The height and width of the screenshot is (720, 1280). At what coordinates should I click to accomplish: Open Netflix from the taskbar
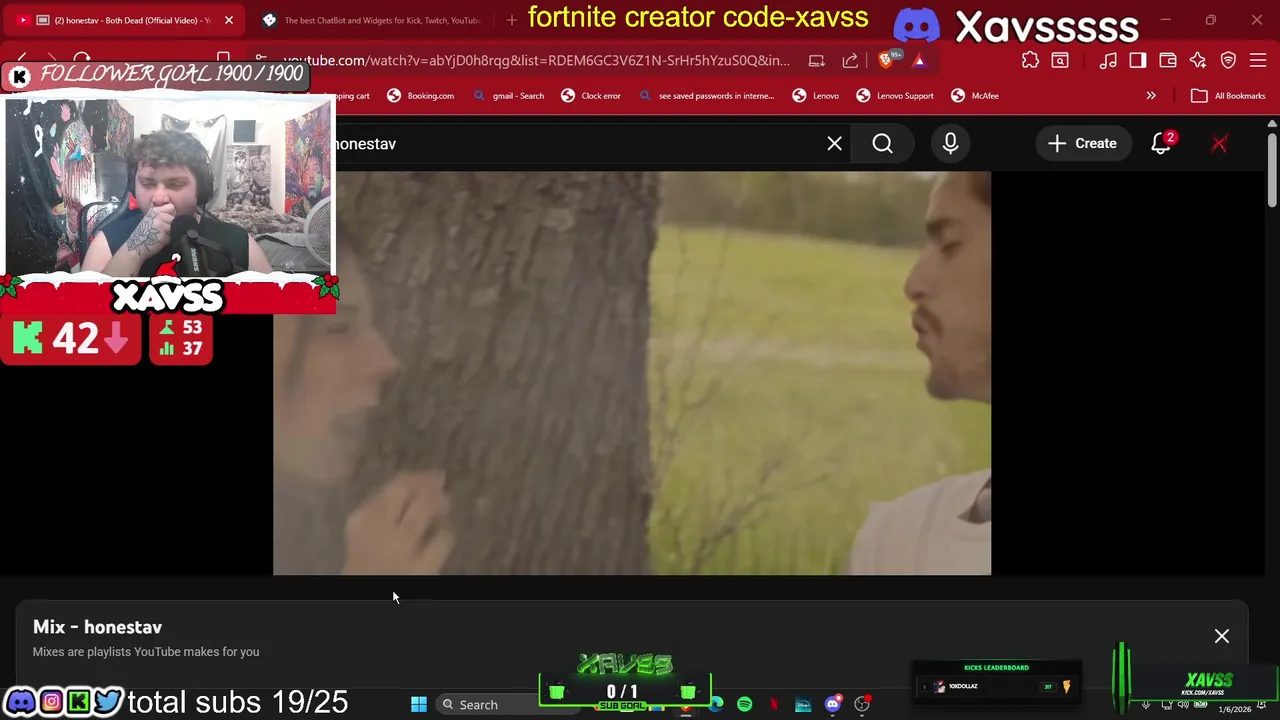774,704
